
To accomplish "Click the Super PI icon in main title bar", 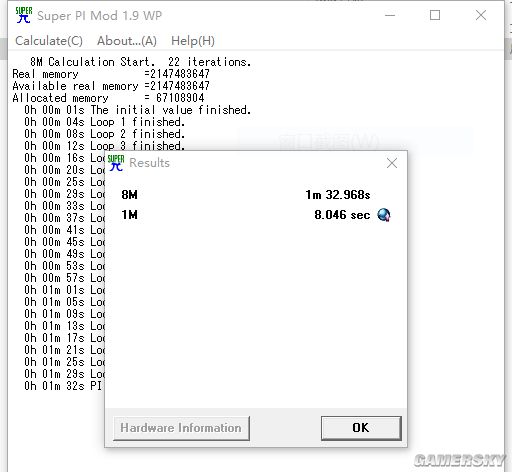I will (24, 15).
